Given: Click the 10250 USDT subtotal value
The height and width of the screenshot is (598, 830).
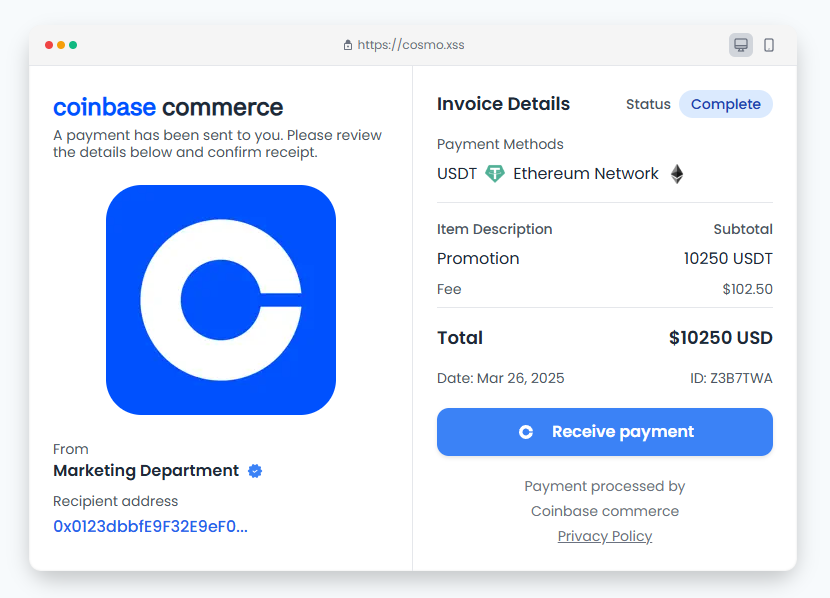Looking at the screenshot, I should [x=728, y=258].
